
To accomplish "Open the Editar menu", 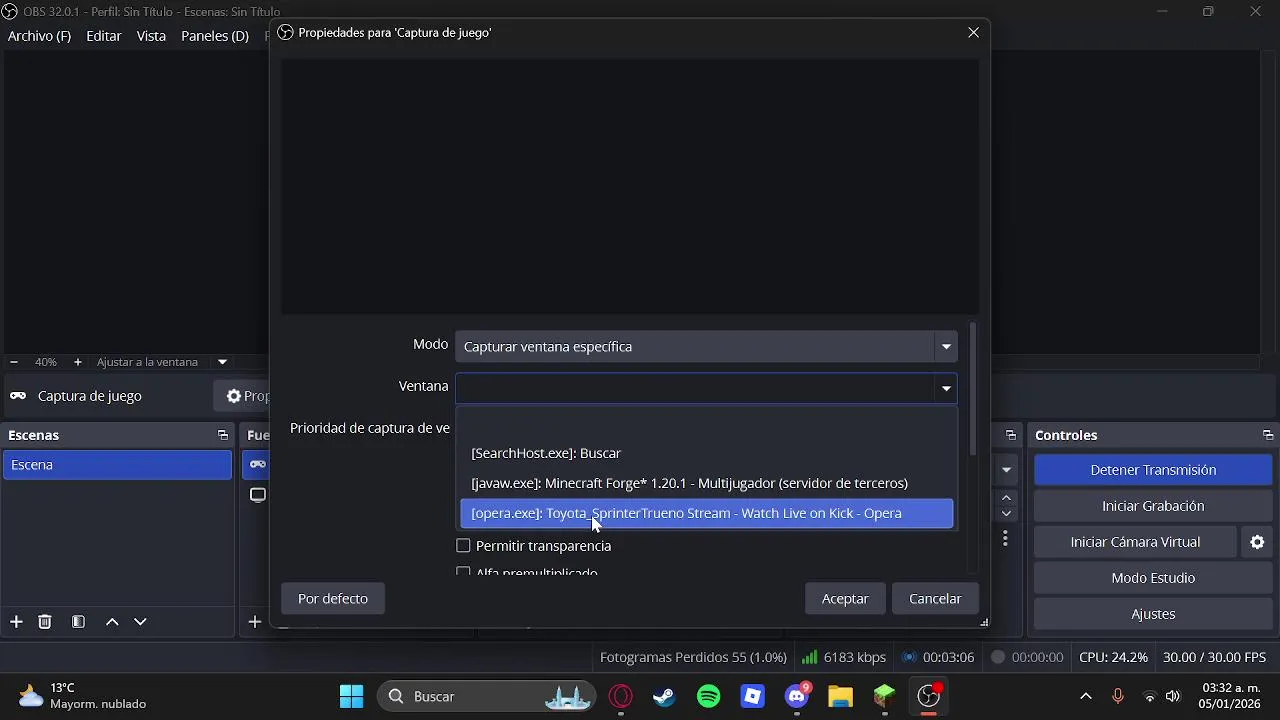I will pos(104,36).
